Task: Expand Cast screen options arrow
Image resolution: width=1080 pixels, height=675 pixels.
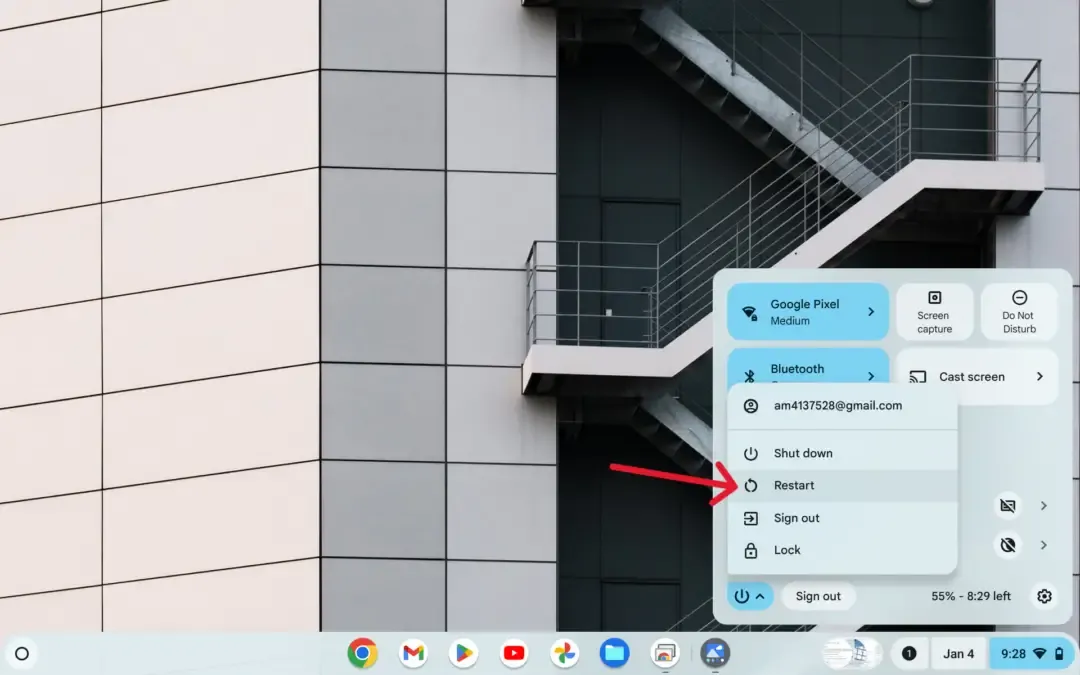Action: pos(1039,377)
